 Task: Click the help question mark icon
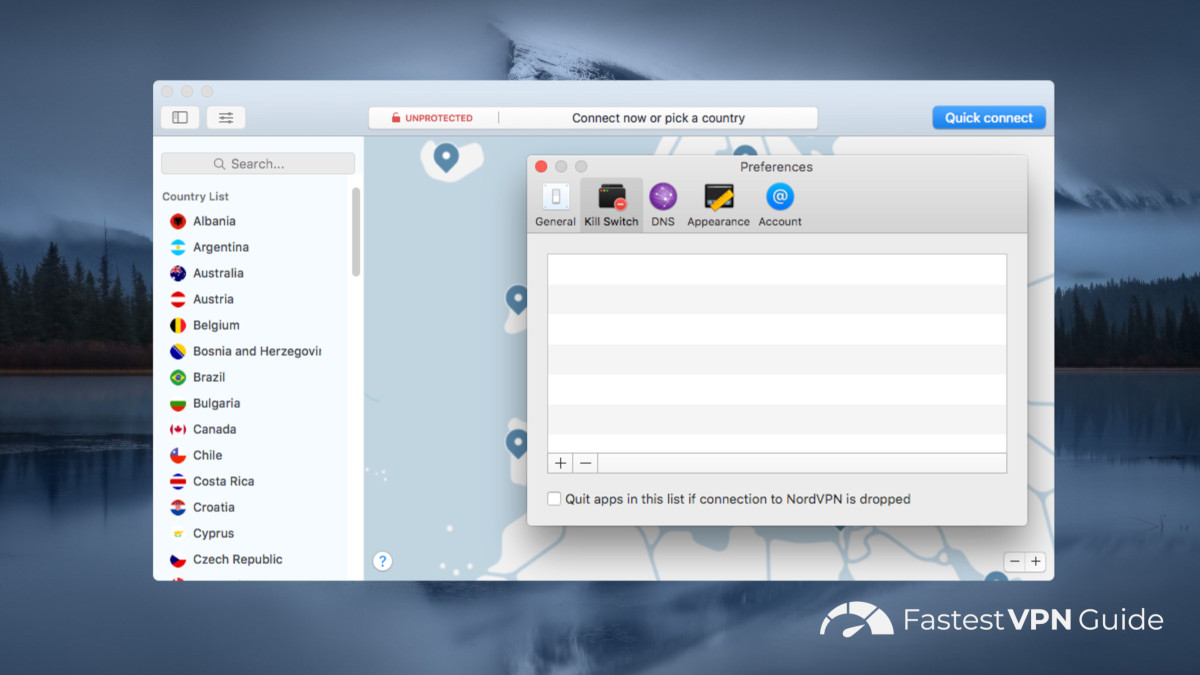pos(382,561)
